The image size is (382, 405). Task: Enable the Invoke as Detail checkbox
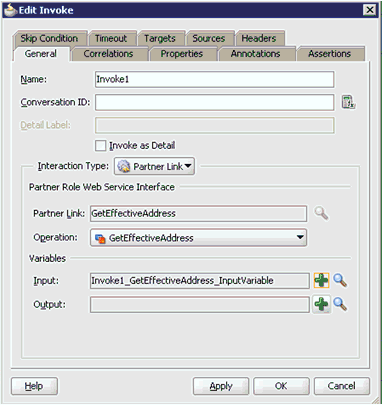100,146
